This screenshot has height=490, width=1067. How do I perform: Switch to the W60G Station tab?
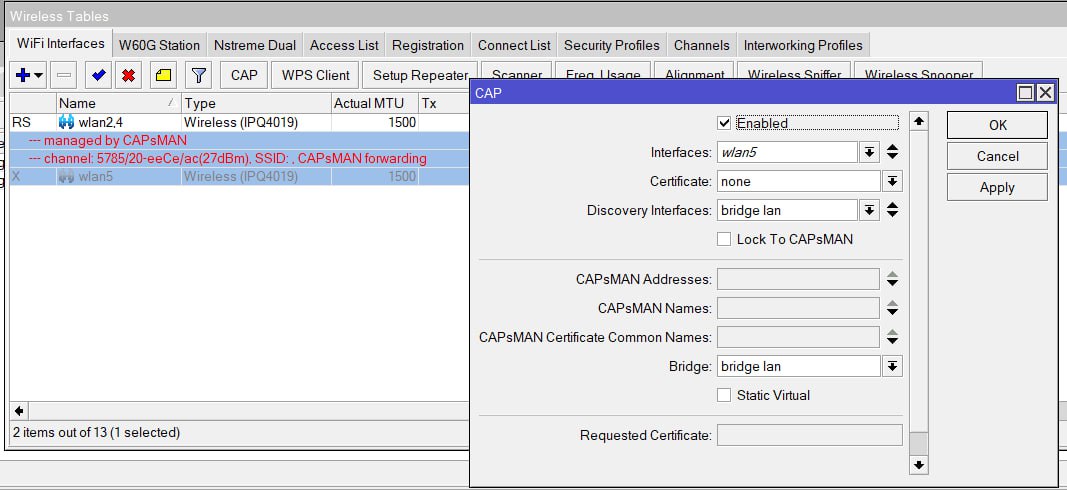click(159, 46)
